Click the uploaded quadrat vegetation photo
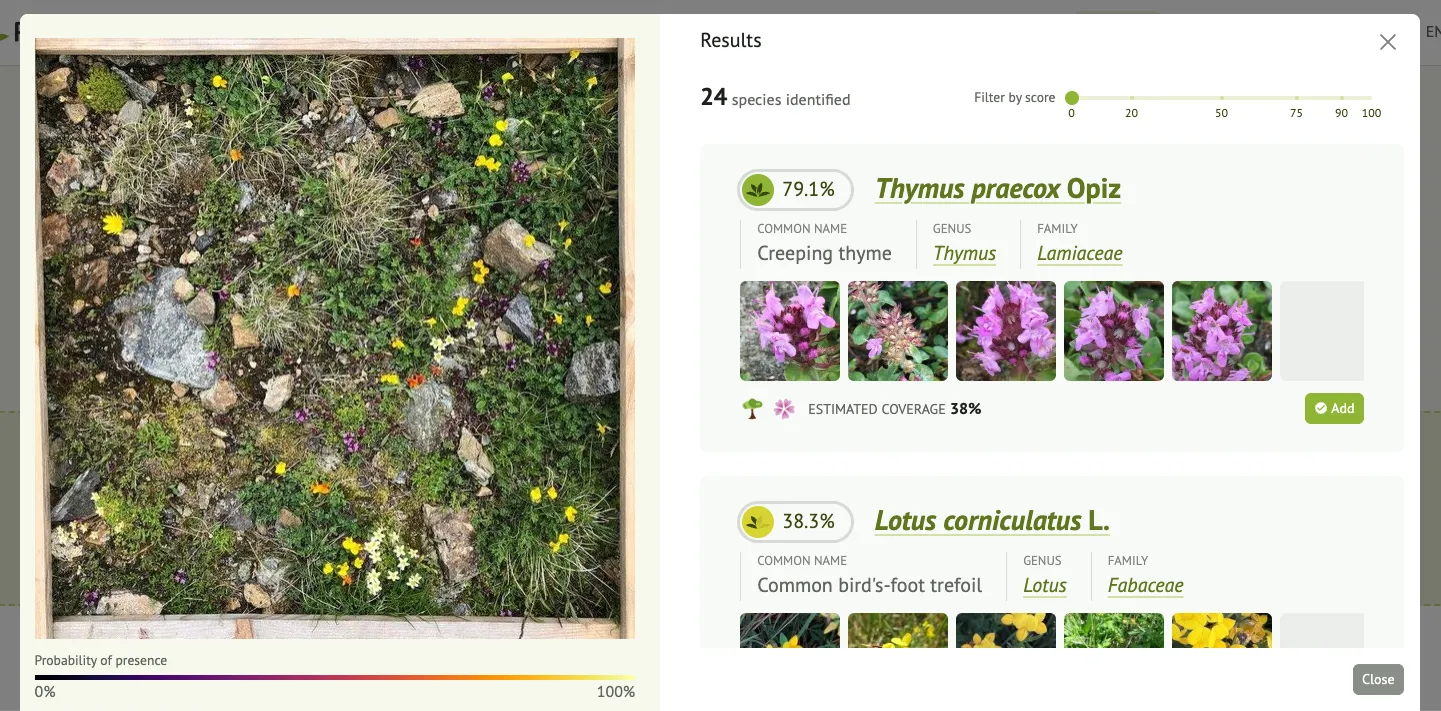Screen dimensions: 1441x711 335,338
